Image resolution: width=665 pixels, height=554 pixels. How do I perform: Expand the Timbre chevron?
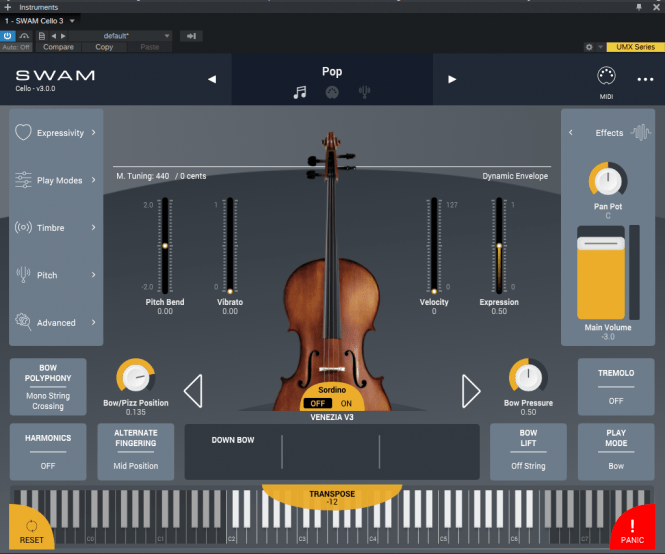(93, 227)
